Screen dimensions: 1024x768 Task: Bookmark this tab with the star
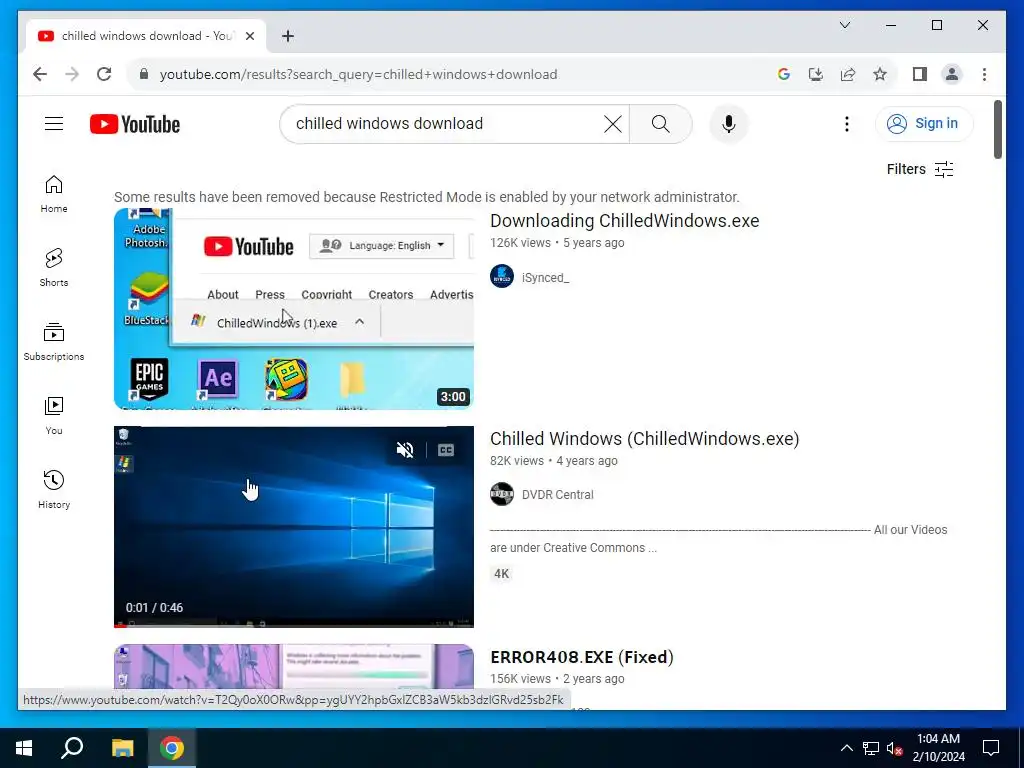[x=880, y=74]
